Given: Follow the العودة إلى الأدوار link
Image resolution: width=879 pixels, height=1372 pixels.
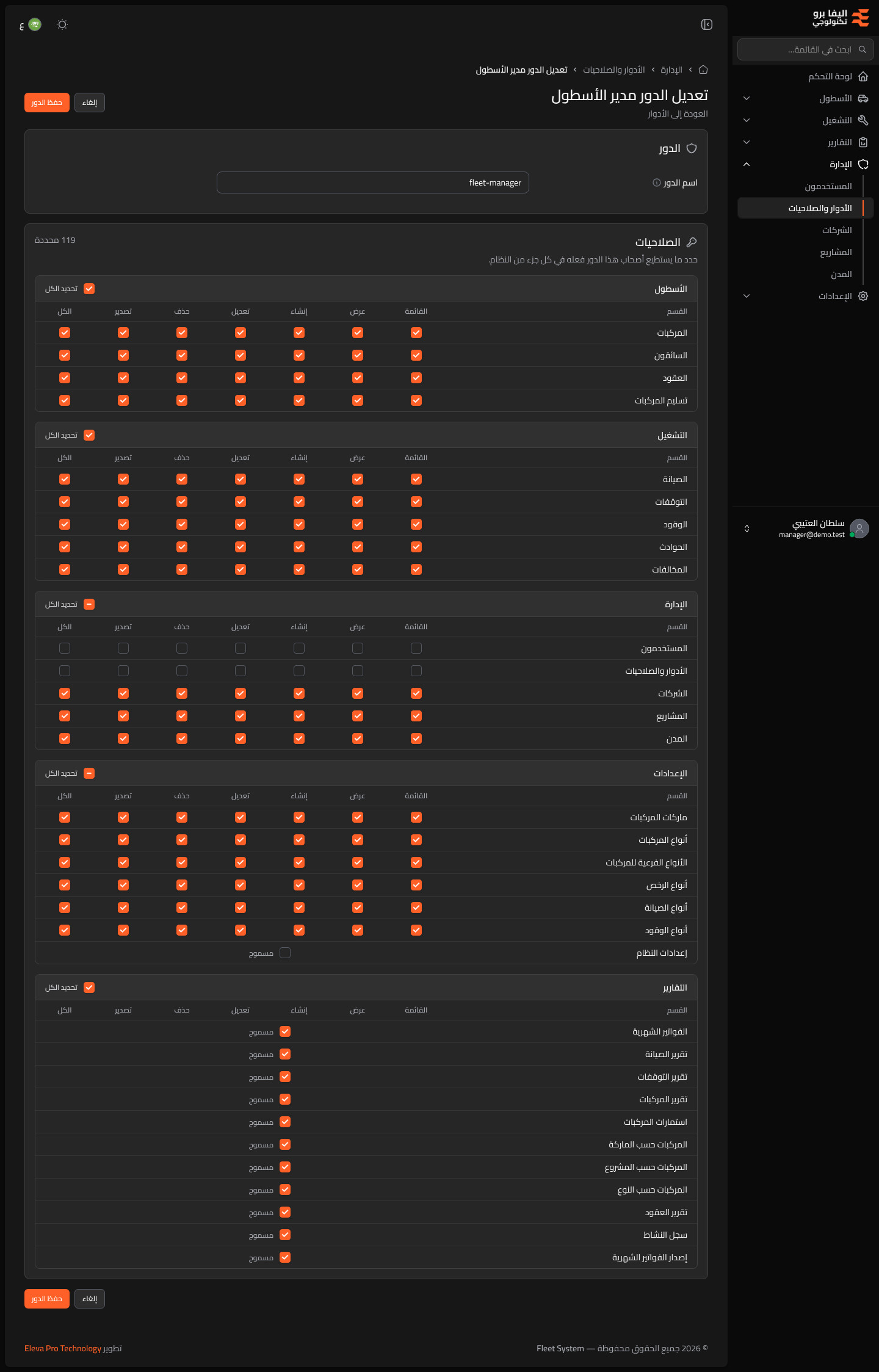Looking at the screenshot, I should coord(678,114).
